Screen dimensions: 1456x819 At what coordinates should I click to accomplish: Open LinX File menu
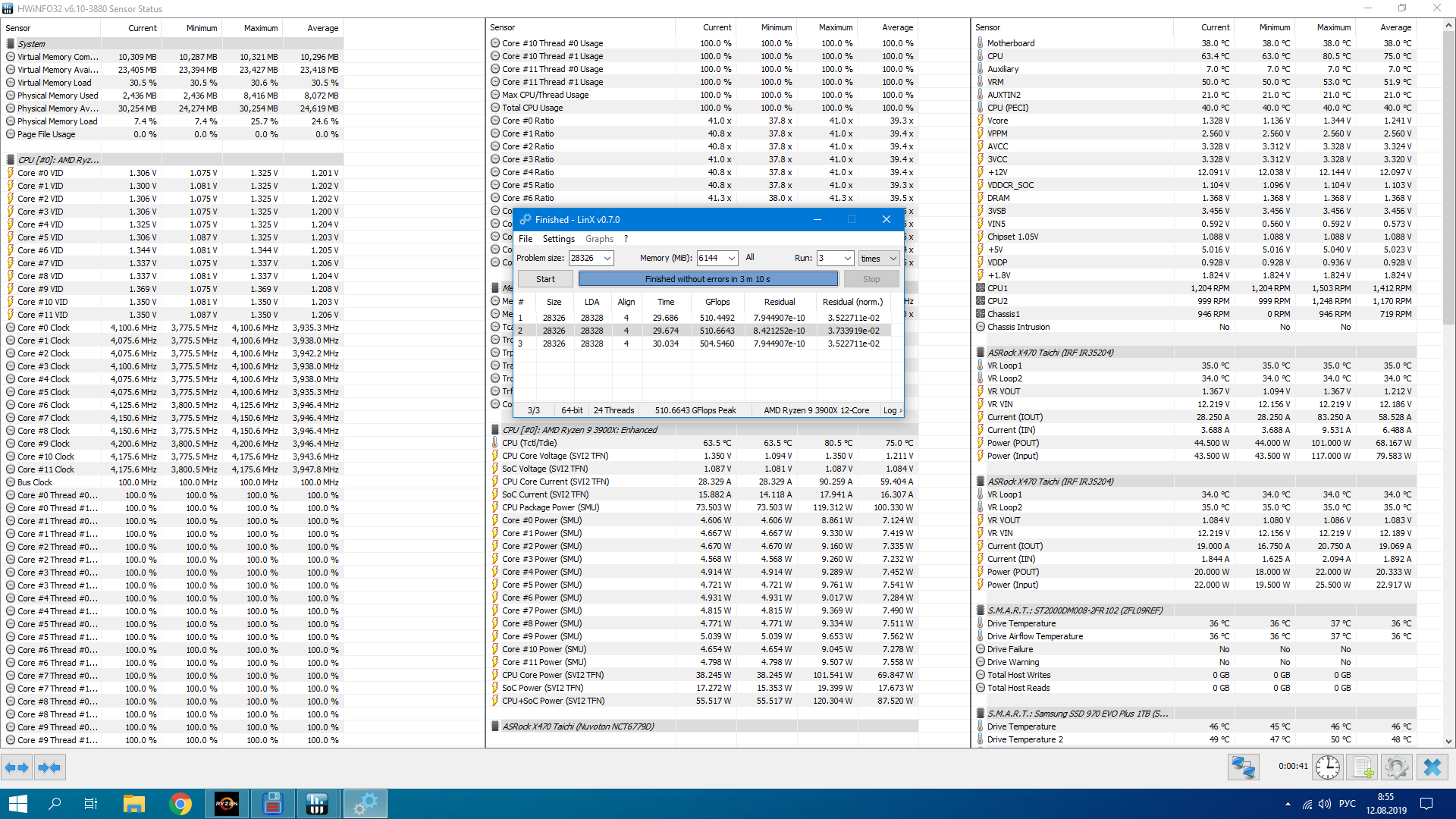pyautogui.click(x=525, y=239)
